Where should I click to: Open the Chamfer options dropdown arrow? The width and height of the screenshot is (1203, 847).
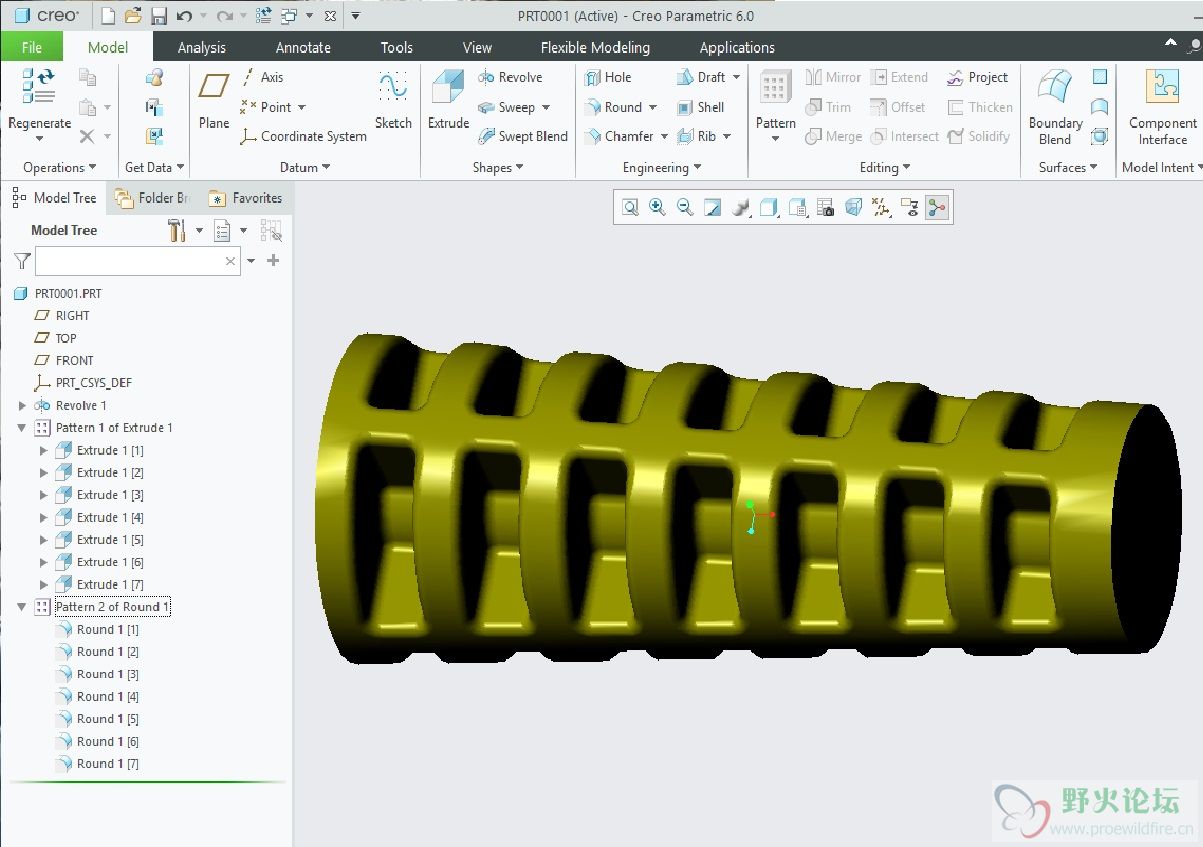[x=664, y=136]
